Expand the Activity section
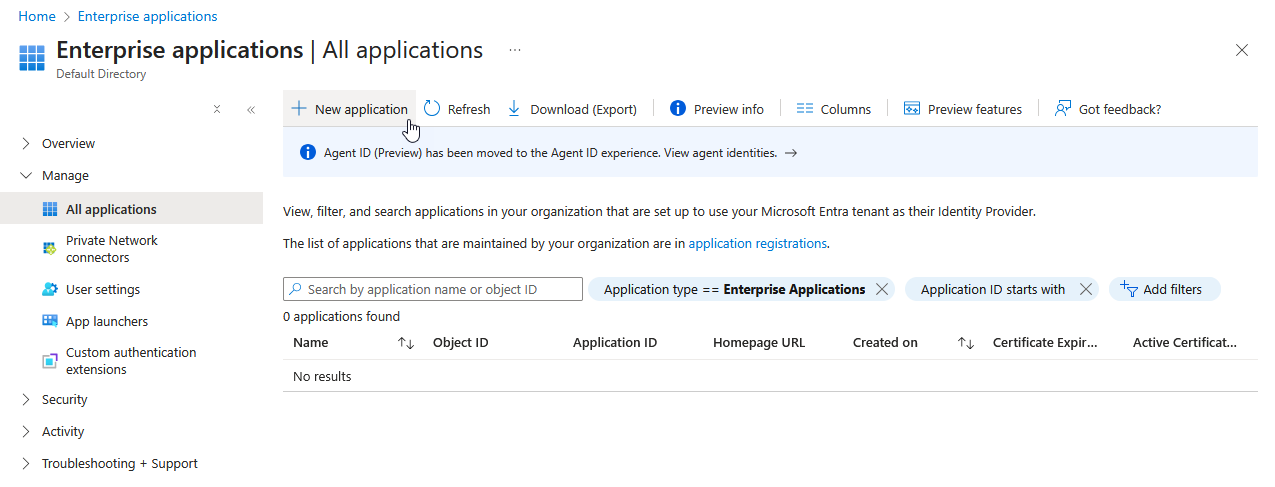Screen dimensions: 1275x487 click(26, 432)
